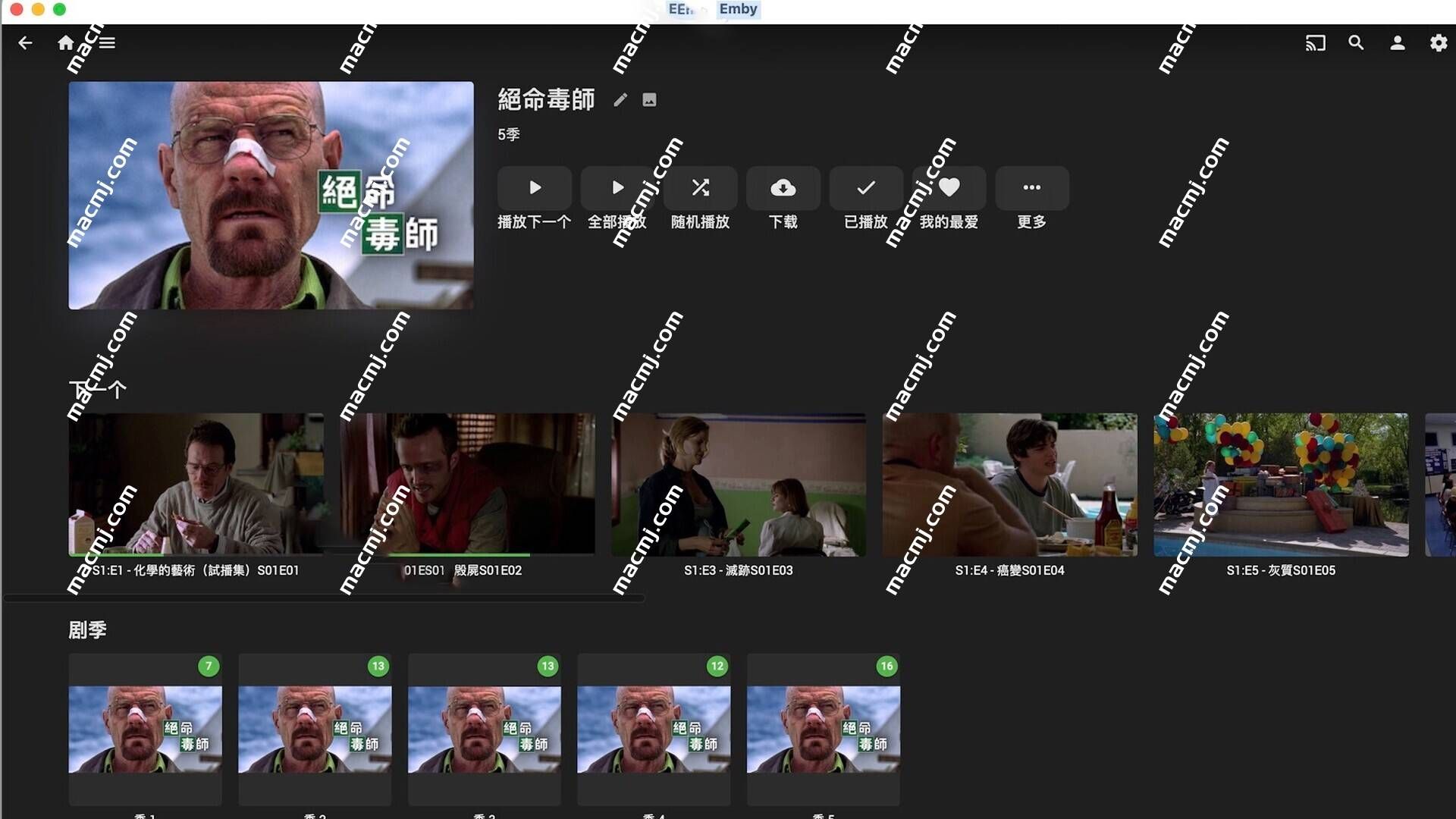Screen dimensions: 1456x819
Task: Click the unplayed count badge 16
Action: tap(886, 667)
